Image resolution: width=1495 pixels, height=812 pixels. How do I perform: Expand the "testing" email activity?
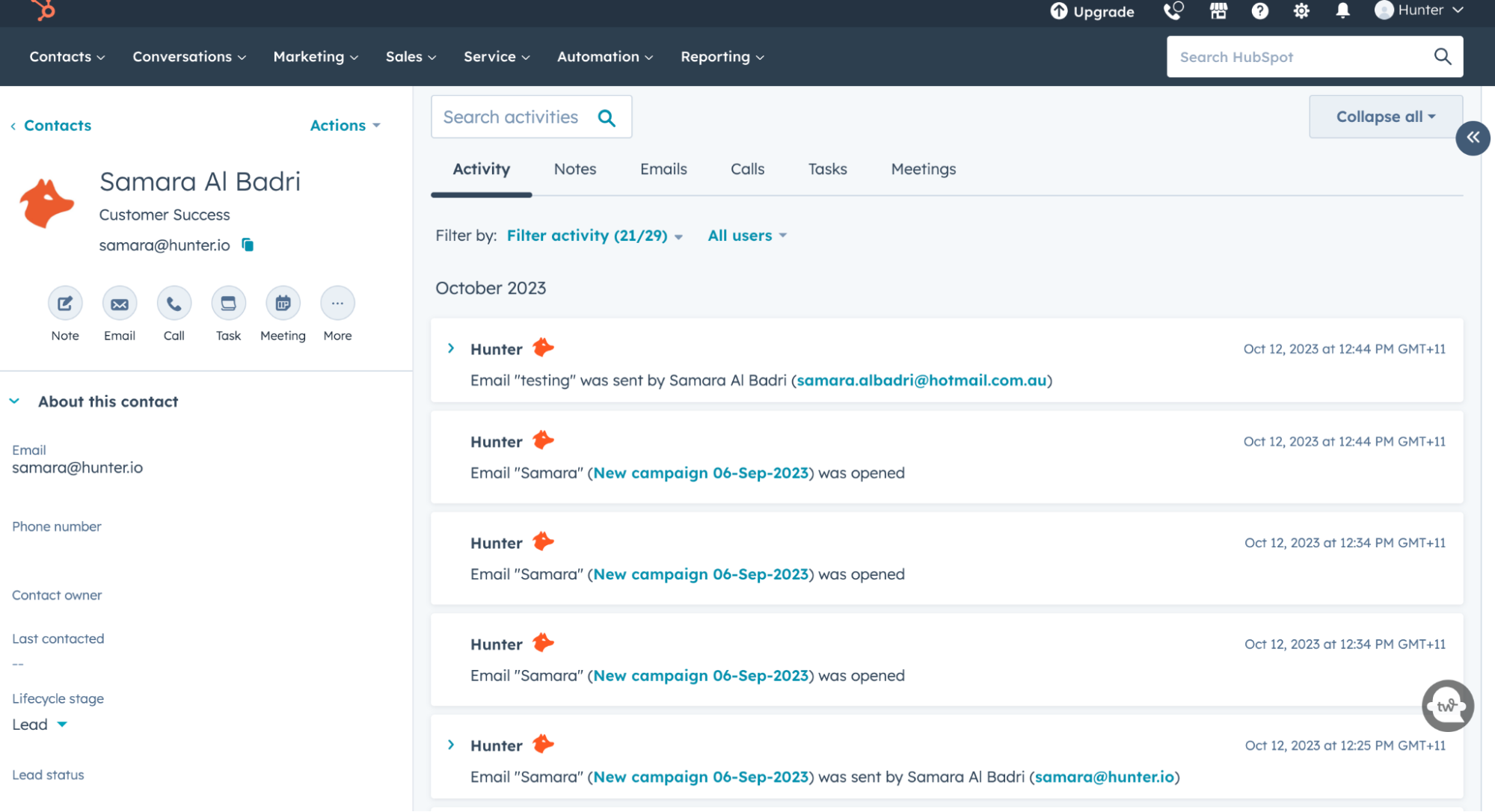(450, 348)
